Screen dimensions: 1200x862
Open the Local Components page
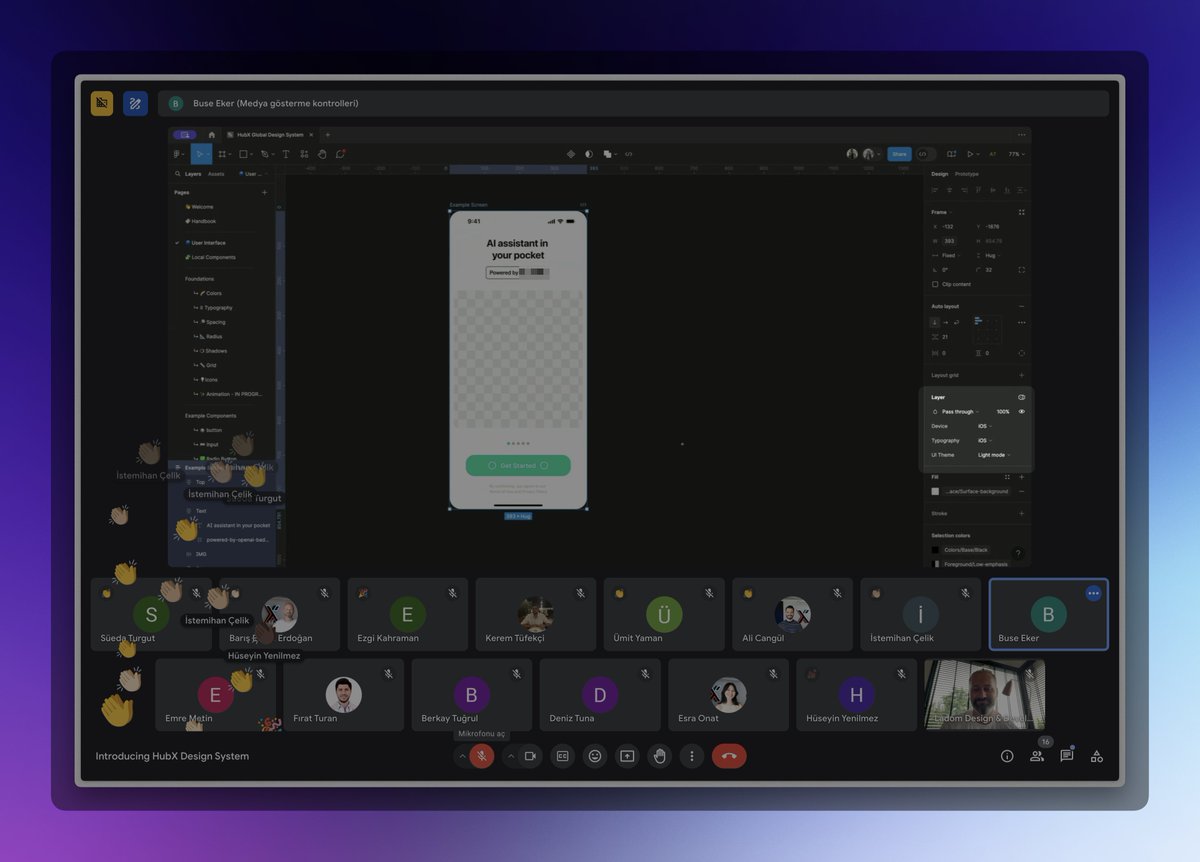[x=213, y=257]
